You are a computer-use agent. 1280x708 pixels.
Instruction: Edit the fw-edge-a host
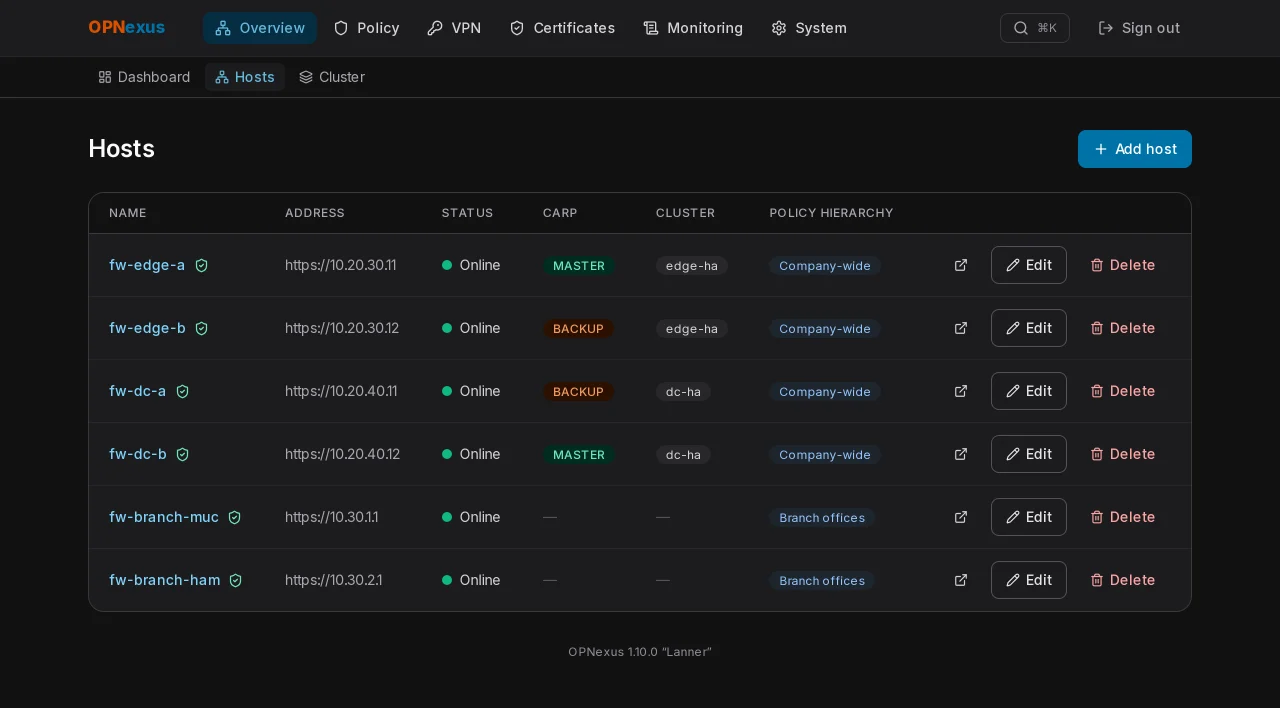coord(1029,265)
